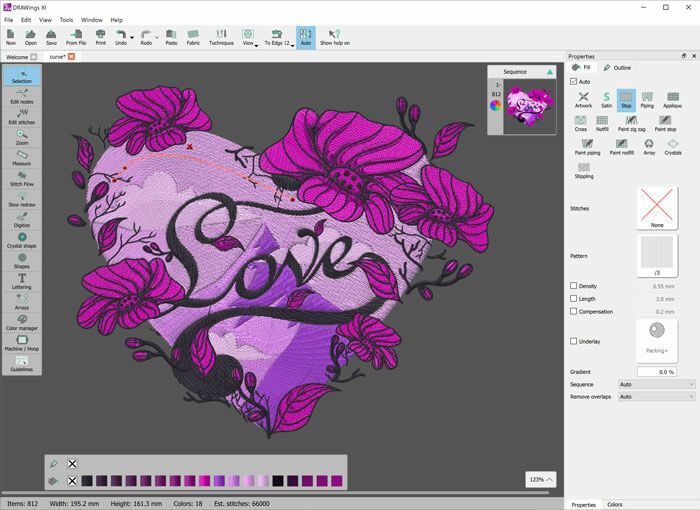Open the rainbow color wheel in Sequence
Image resolution: width=700 pixels, height=510 pixels.
[496, 105]
